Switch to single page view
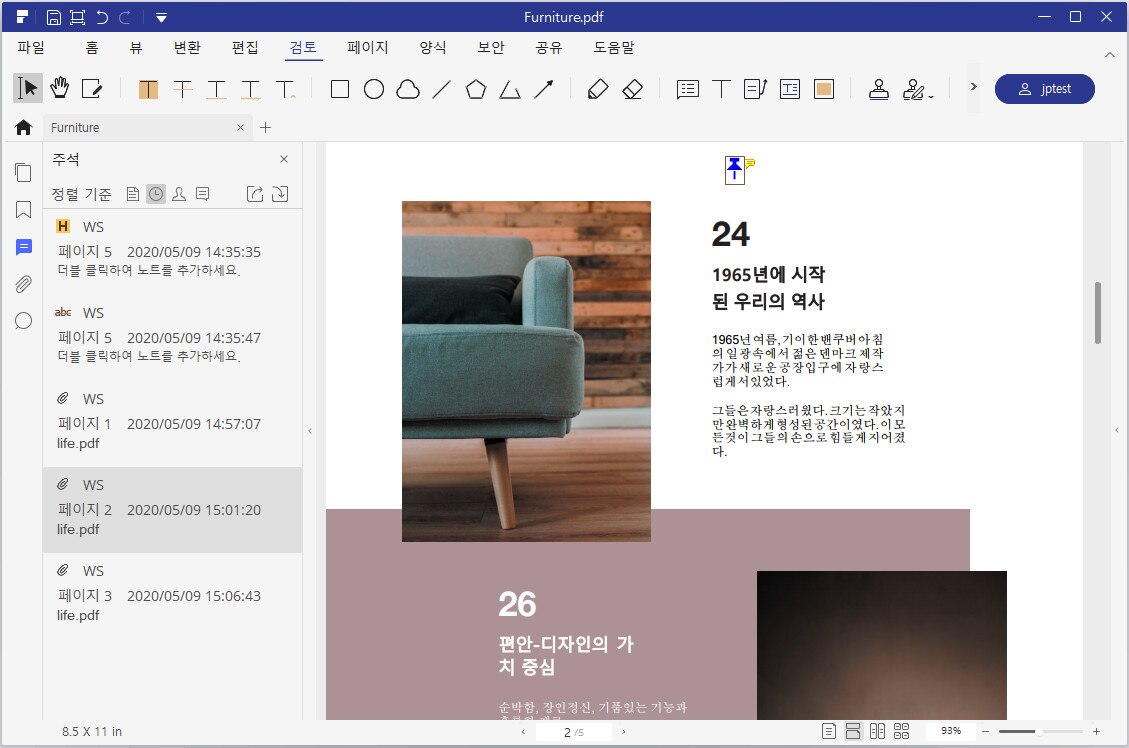The image size is (1129, 748). pyautogui.click(x=829, y=731)
